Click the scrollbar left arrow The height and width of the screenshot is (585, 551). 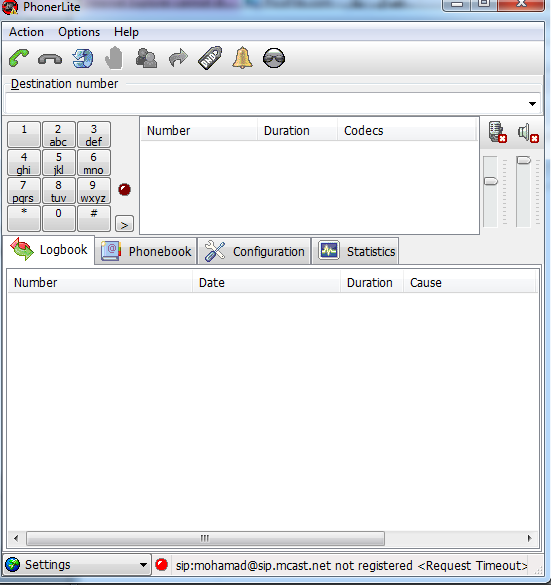(16, 538)
